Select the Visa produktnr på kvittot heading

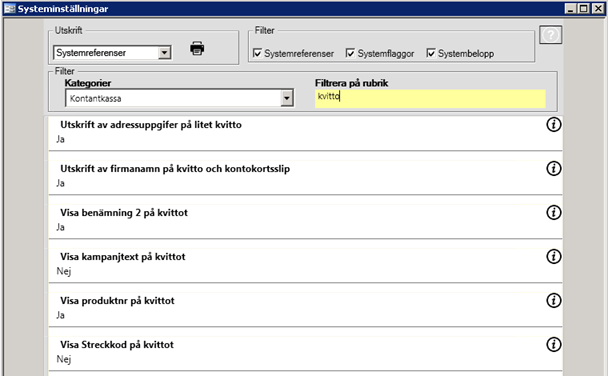tap(117, 301)
